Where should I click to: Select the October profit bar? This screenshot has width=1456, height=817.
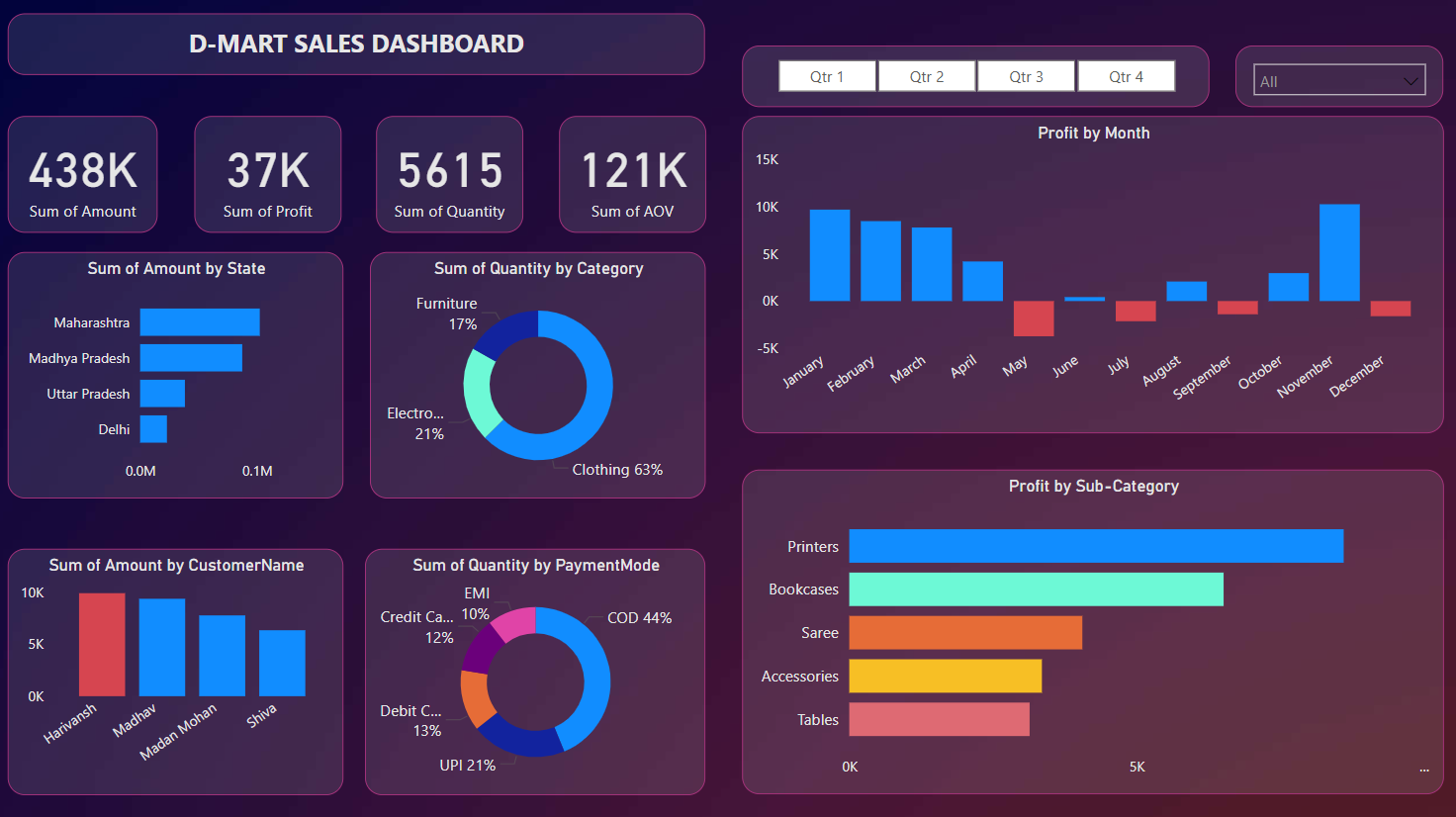click(1289, 287)
